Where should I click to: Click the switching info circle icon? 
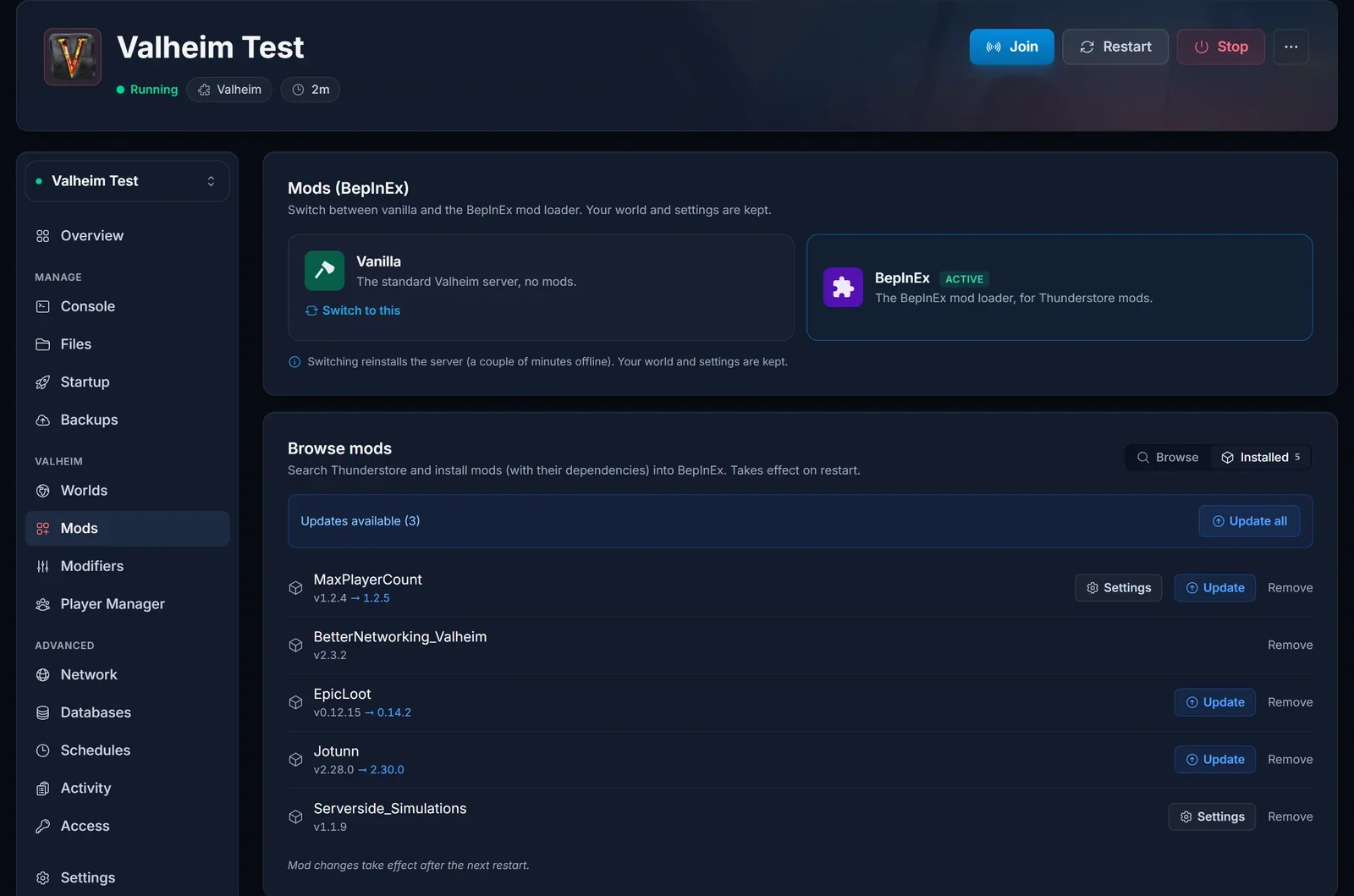coord(294,362)
